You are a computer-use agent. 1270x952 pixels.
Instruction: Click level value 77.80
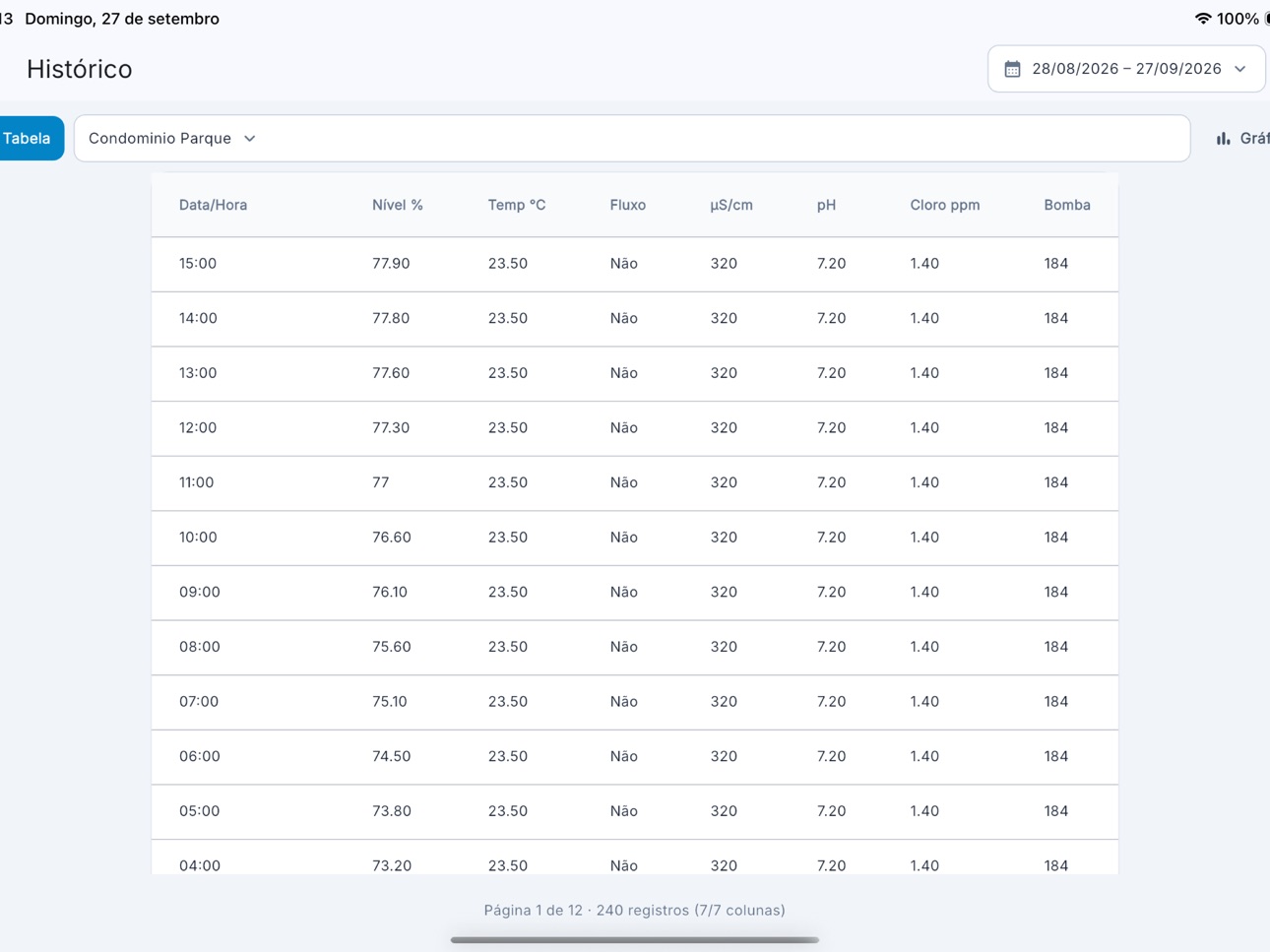(x=391, y=318)
